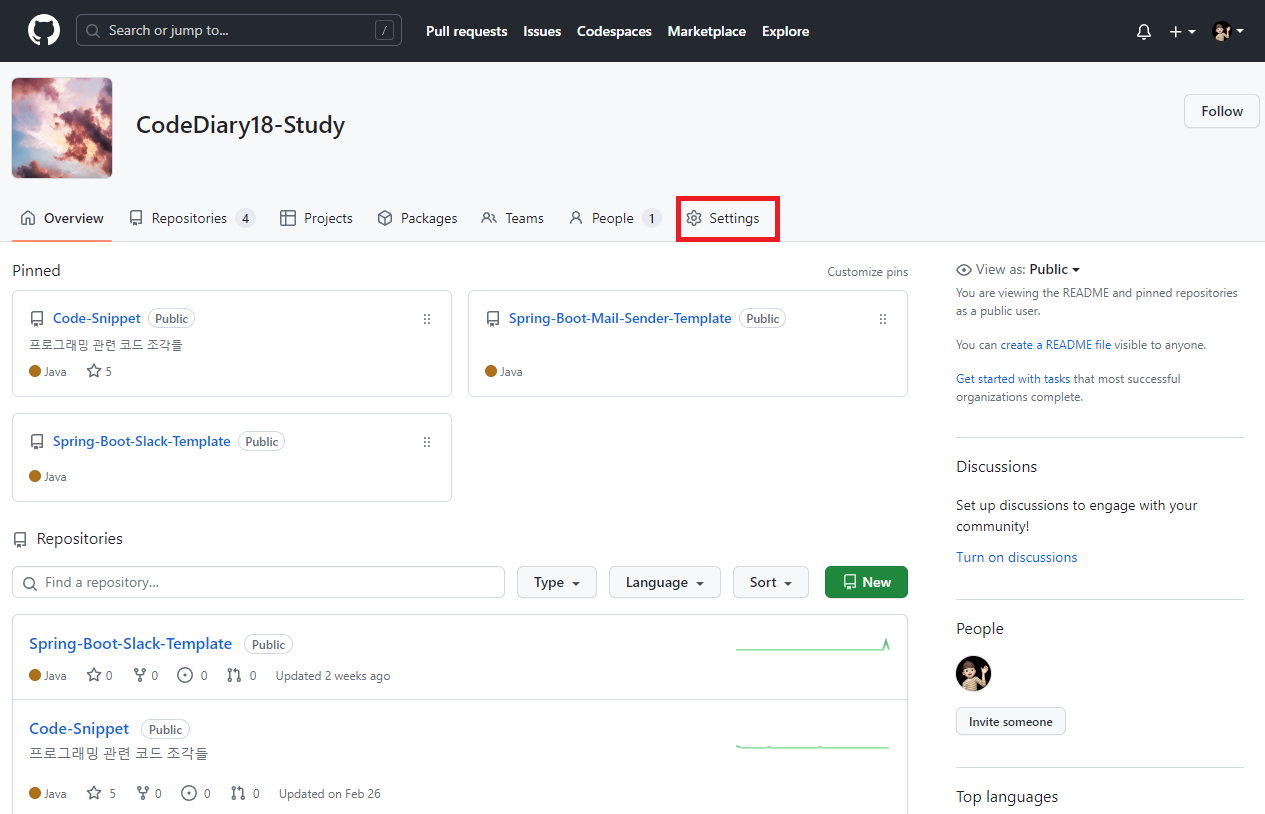Open Codespaces in top navigation

(x=614, y=32)
